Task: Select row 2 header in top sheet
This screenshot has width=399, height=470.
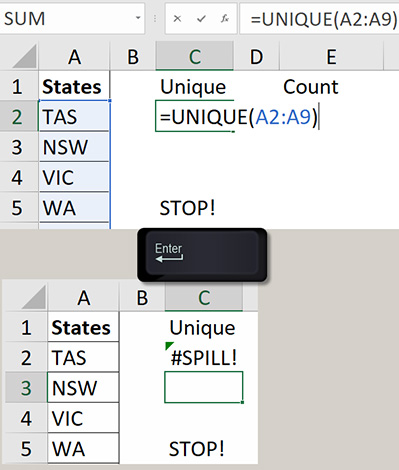Action: tap(18, 117)
